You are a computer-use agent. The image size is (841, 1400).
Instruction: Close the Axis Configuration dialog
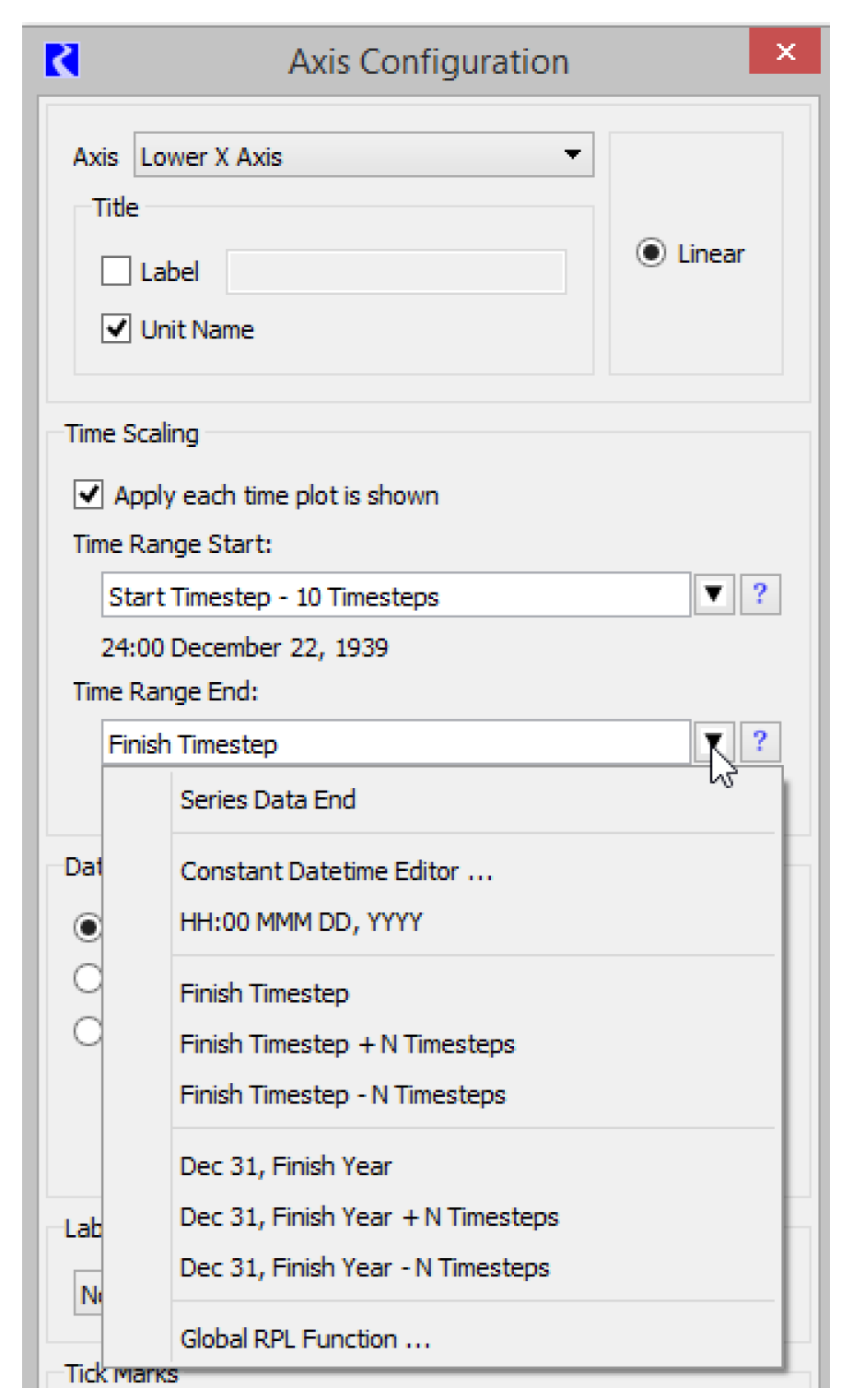pos(784,52)
